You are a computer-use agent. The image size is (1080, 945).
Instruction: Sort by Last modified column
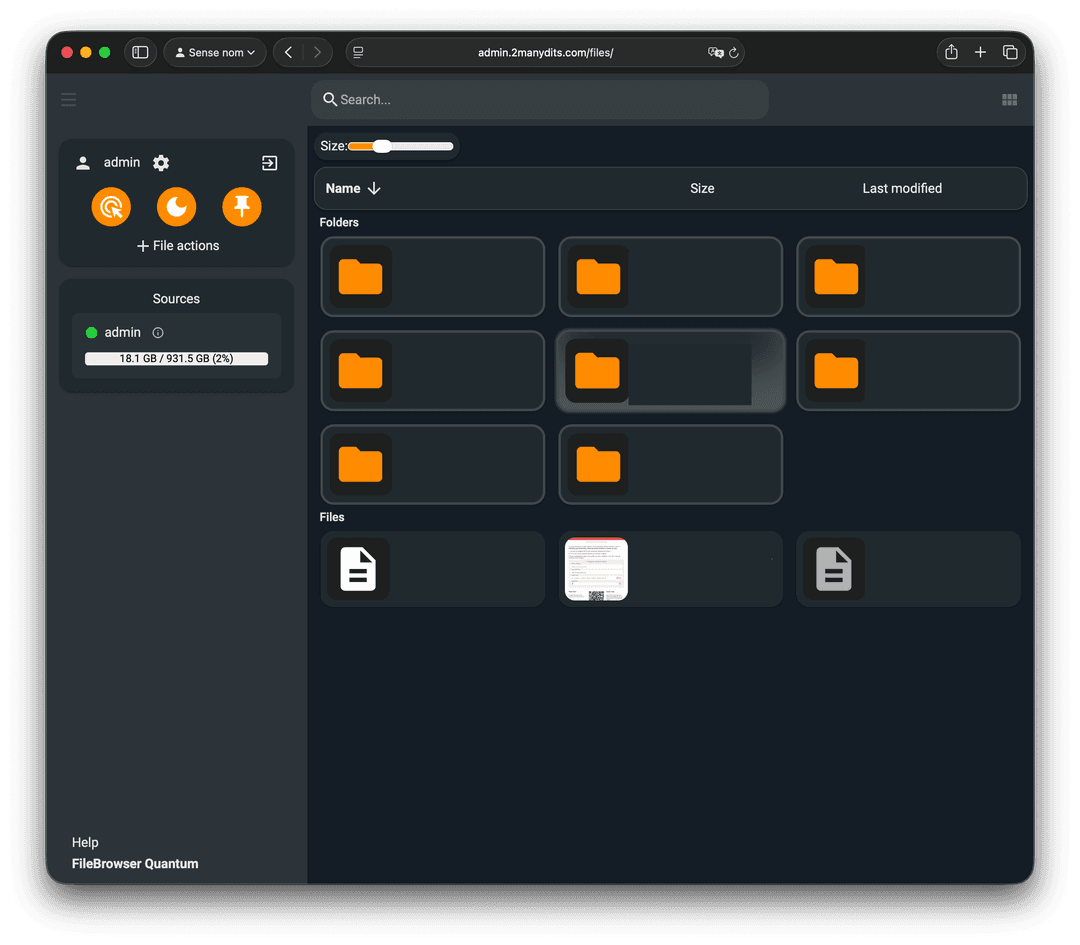tap(902, 188)
